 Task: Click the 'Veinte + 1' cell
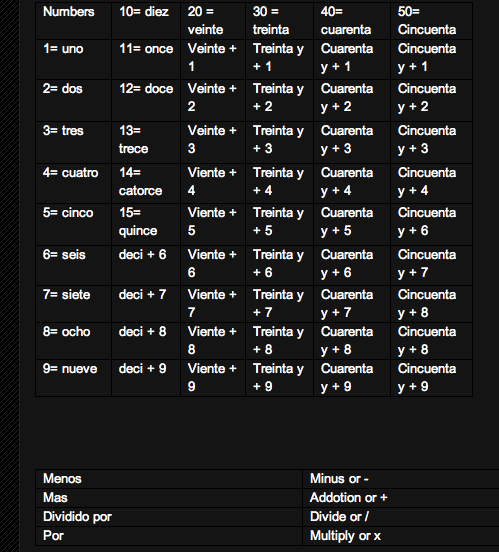(x=213, y=59)
